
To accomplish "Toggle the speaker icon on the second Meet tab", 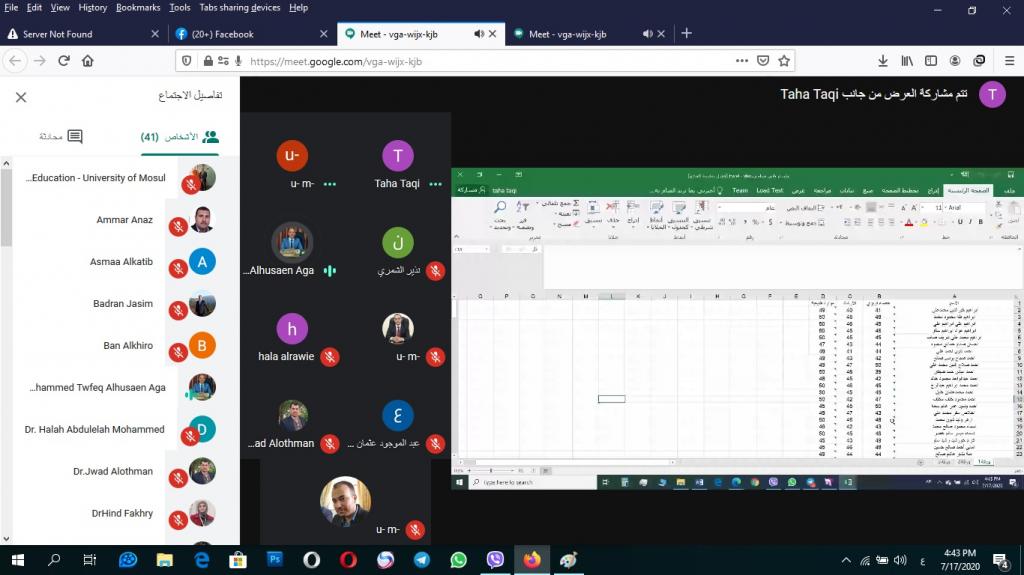I will (x=646, y=34).
